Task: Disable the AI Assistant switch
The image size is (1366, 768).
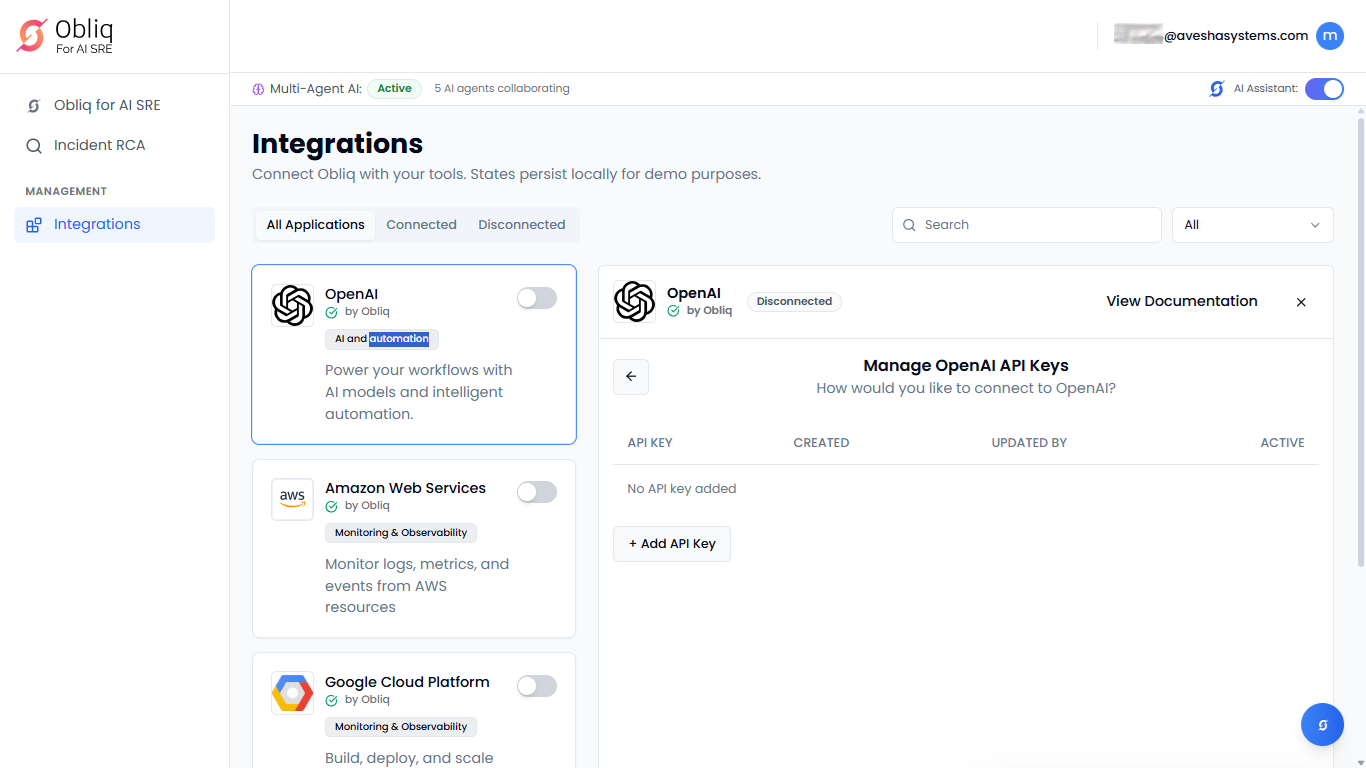Action: coord(1324,89)
